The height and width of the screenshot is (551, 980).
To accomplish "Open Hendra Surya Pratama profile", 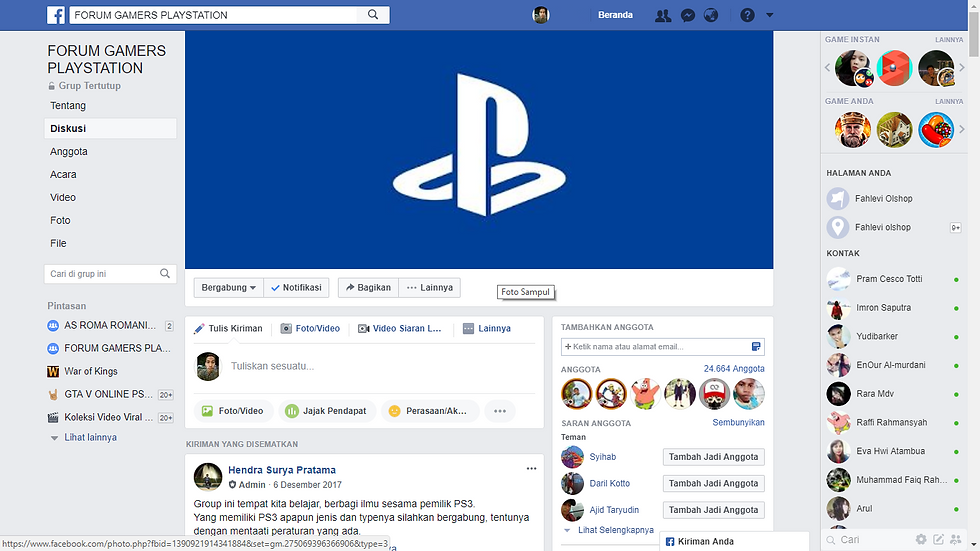I will pyautogui.click(x=282, y=470).
